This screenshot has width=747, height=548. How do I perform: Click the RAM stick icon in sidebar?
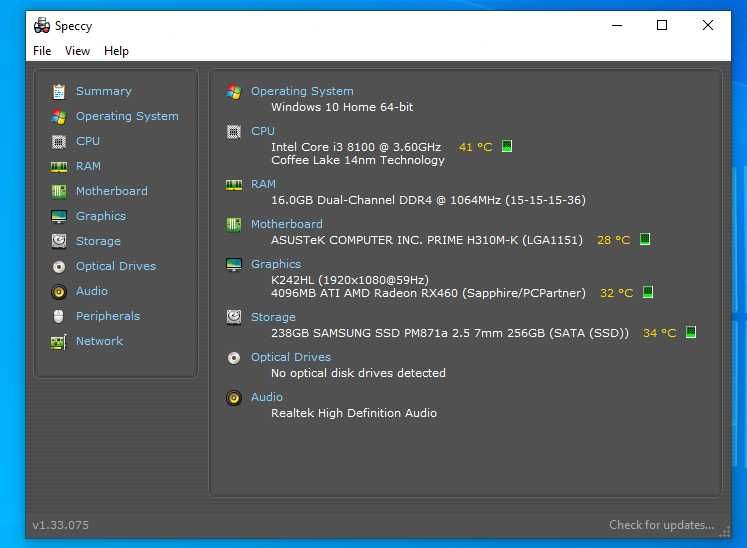point(59,167)
